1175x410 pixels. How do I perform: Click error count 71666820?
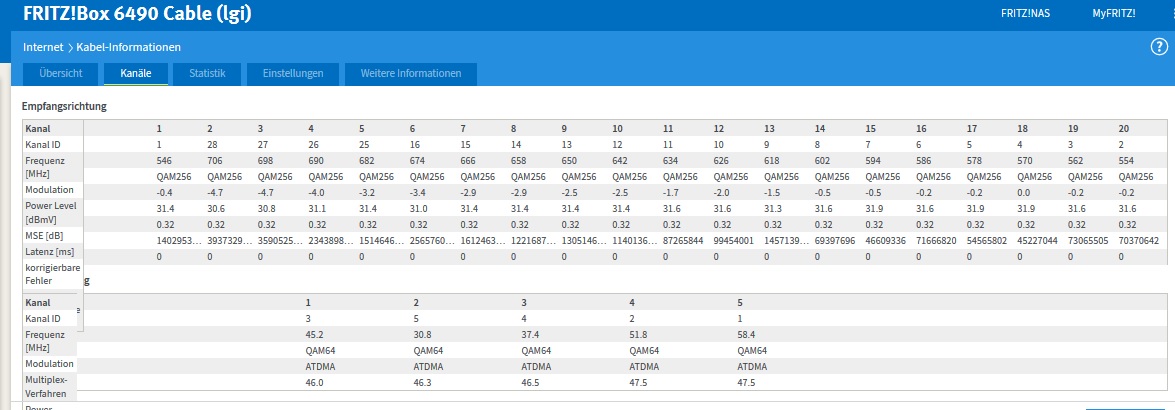(x=936, y=241)
